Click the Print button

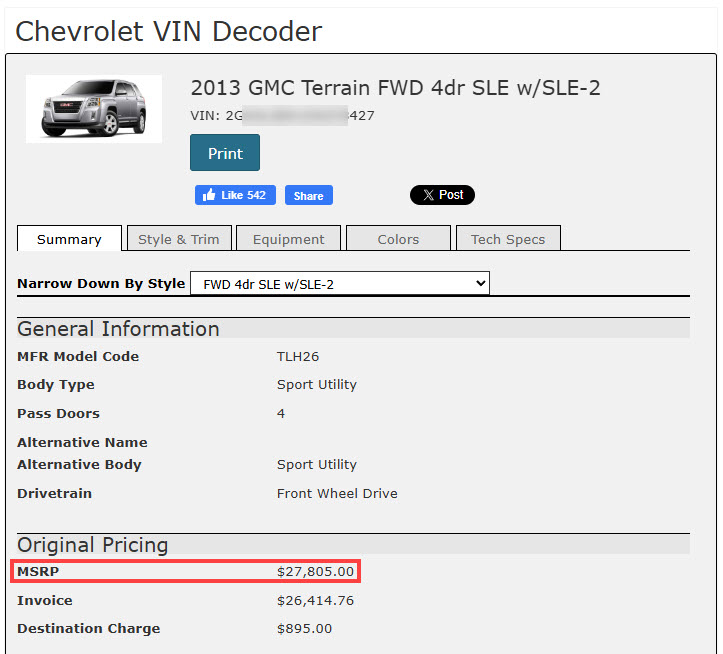[x=225, y=153]
